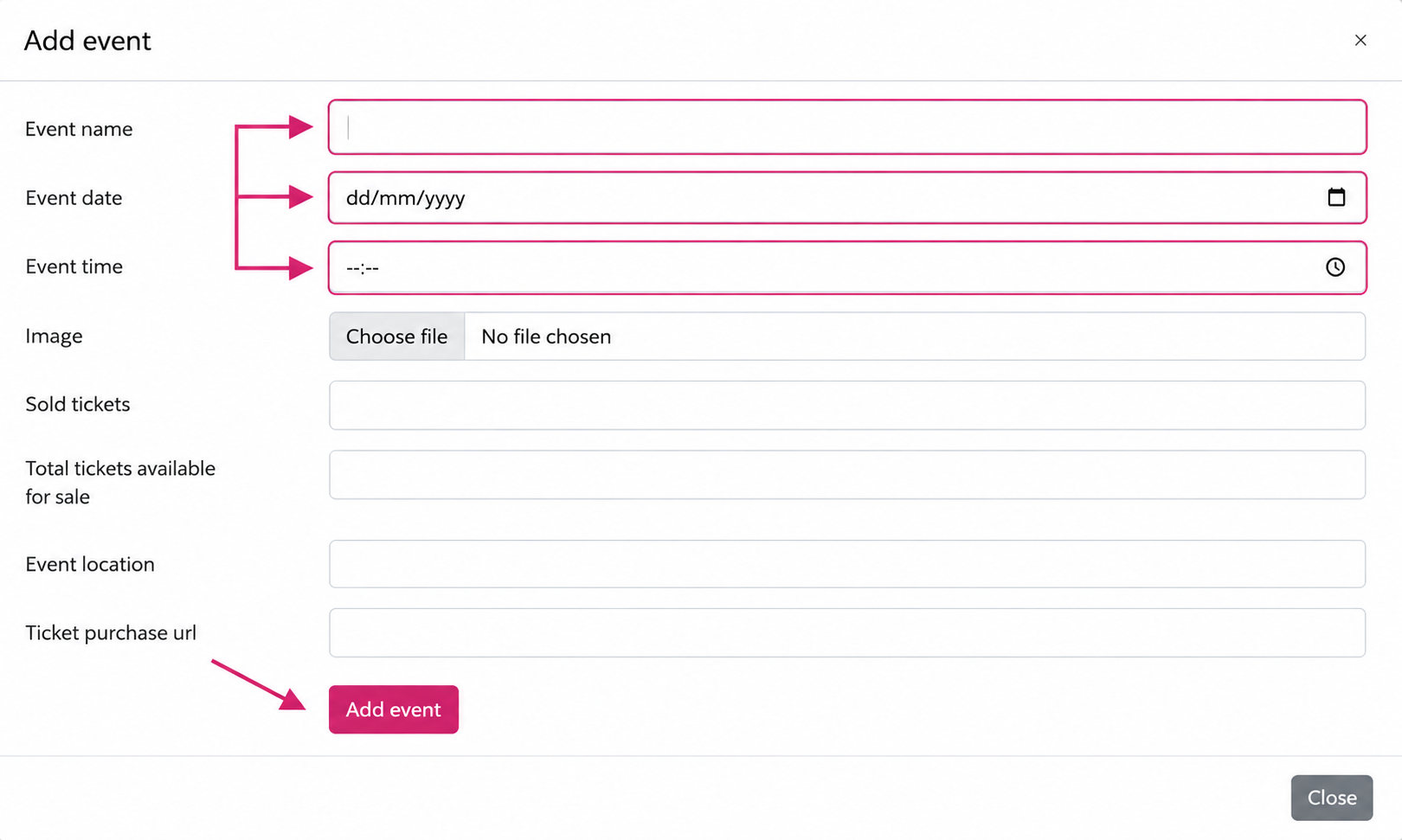
Task: Focus the Sold tickets input field
Action: (847, 405)
